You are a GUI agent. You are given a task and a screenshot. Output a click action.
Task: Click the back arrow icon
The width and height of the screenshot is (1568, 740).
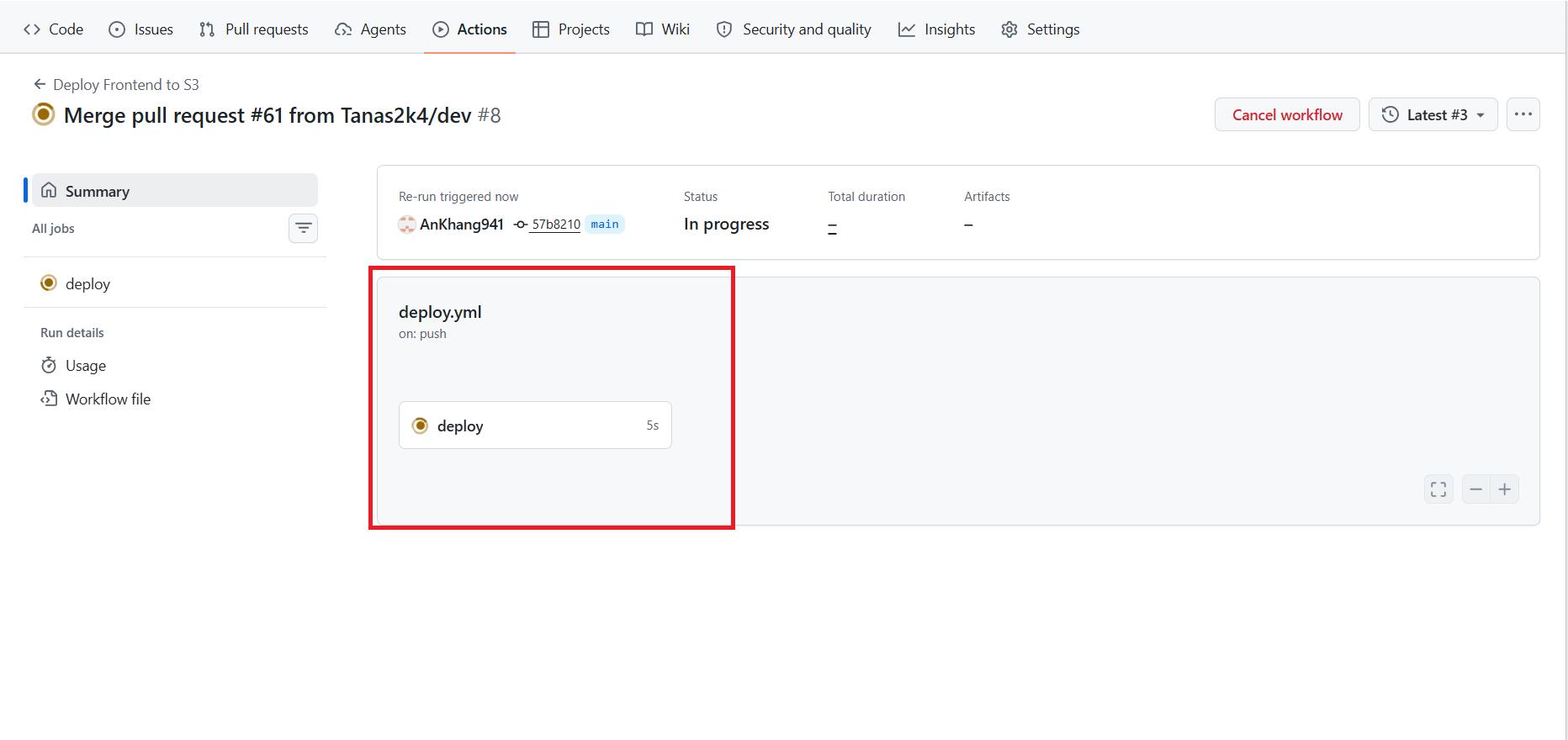point(40,84)
